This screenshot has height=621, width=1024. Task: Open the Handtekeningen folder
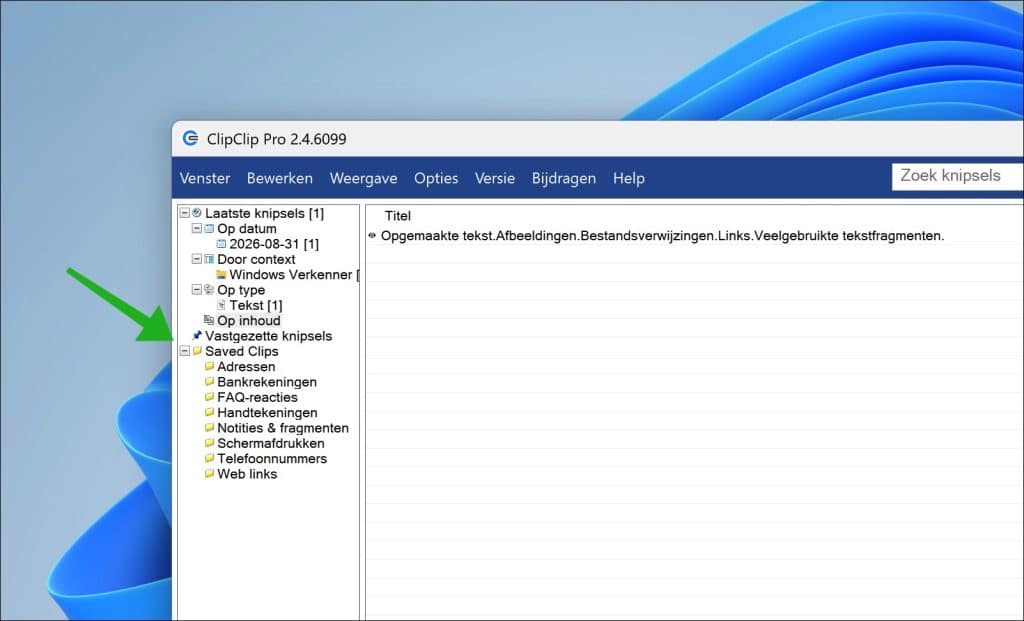[x=268, y=413]
